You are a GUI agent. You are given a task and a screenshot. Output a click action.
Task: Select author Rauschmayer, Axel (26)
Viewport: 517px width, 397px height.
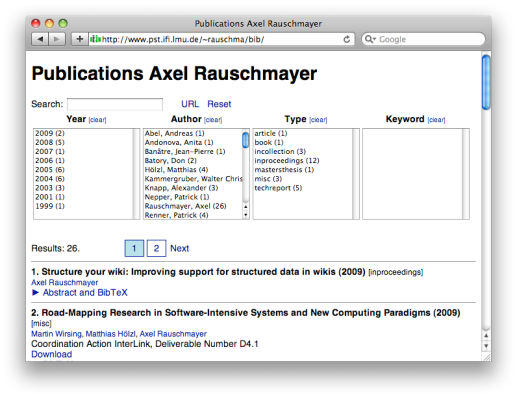[x=186, y=206]
